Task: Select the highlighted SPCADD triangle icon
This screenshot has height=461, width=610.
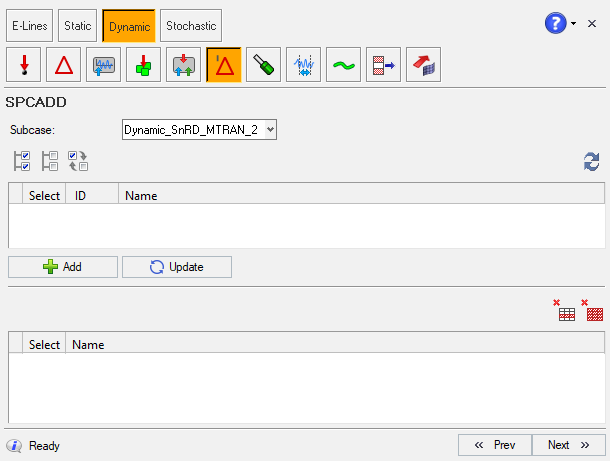Action: [x=224, y=65]
